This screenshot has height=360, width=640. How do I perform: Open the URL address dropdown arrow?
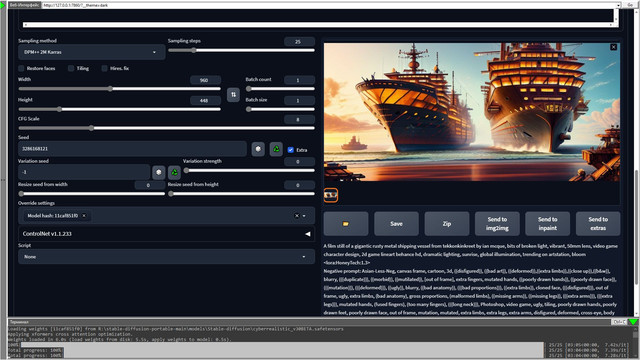[x=619, y=5]
